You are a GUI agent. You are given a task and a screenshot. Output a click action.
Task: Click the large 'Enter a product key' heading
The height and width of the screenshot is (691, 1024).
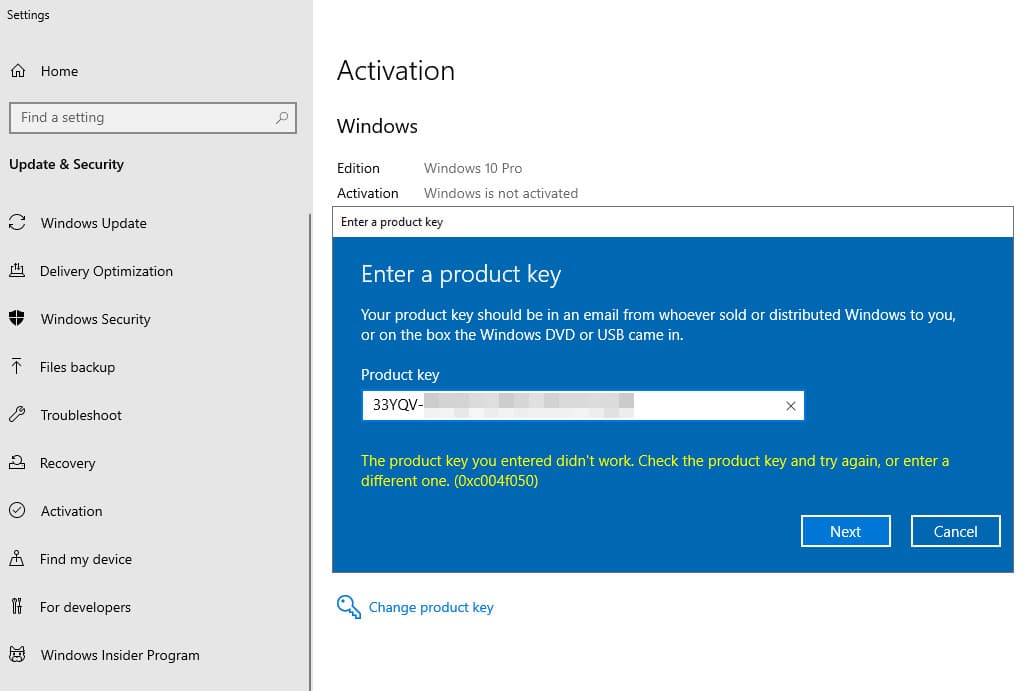(461, 274)
